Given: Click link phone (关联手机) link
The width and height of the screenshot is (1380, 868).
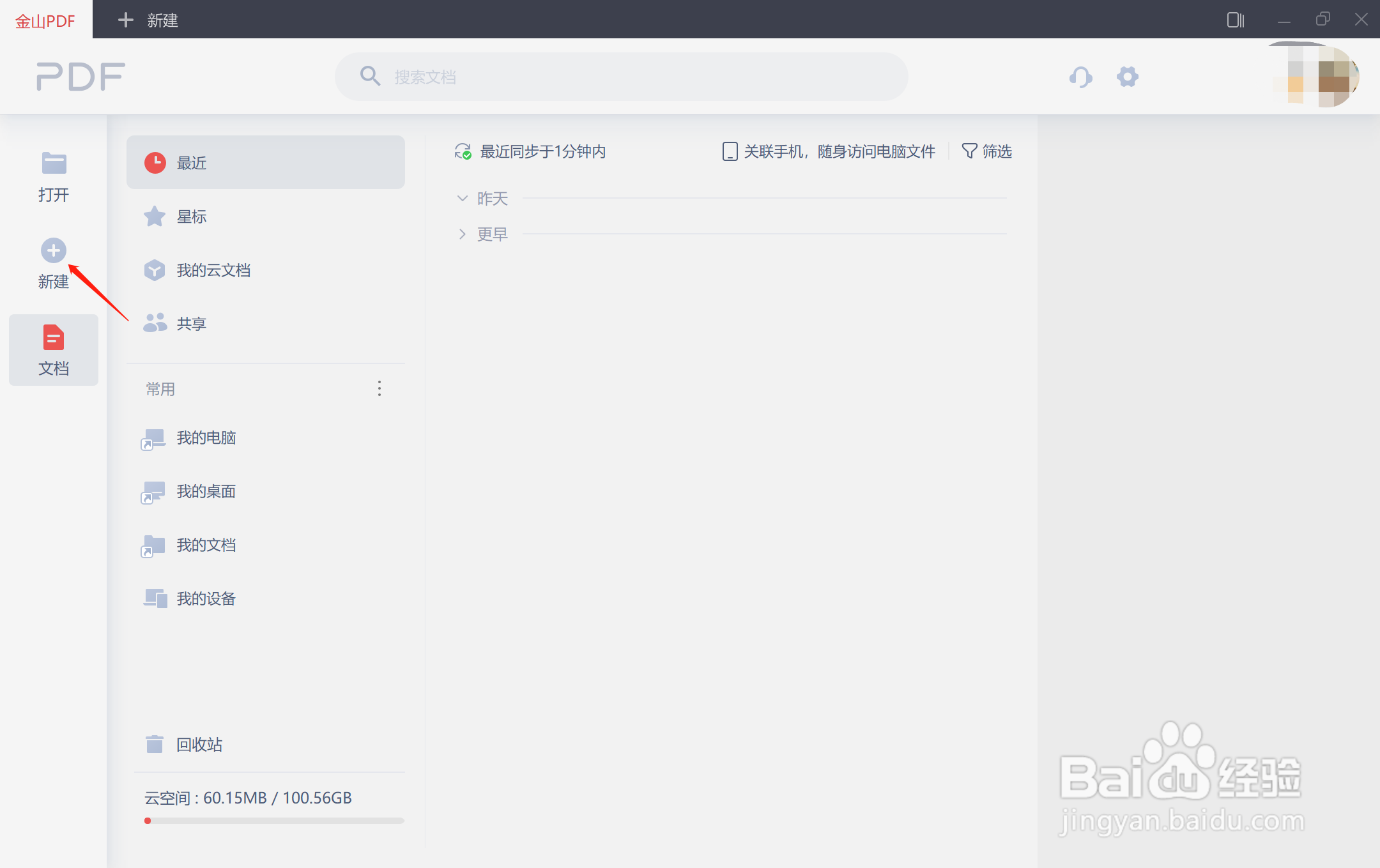Looking at the screenshot, I should point(829,151).
